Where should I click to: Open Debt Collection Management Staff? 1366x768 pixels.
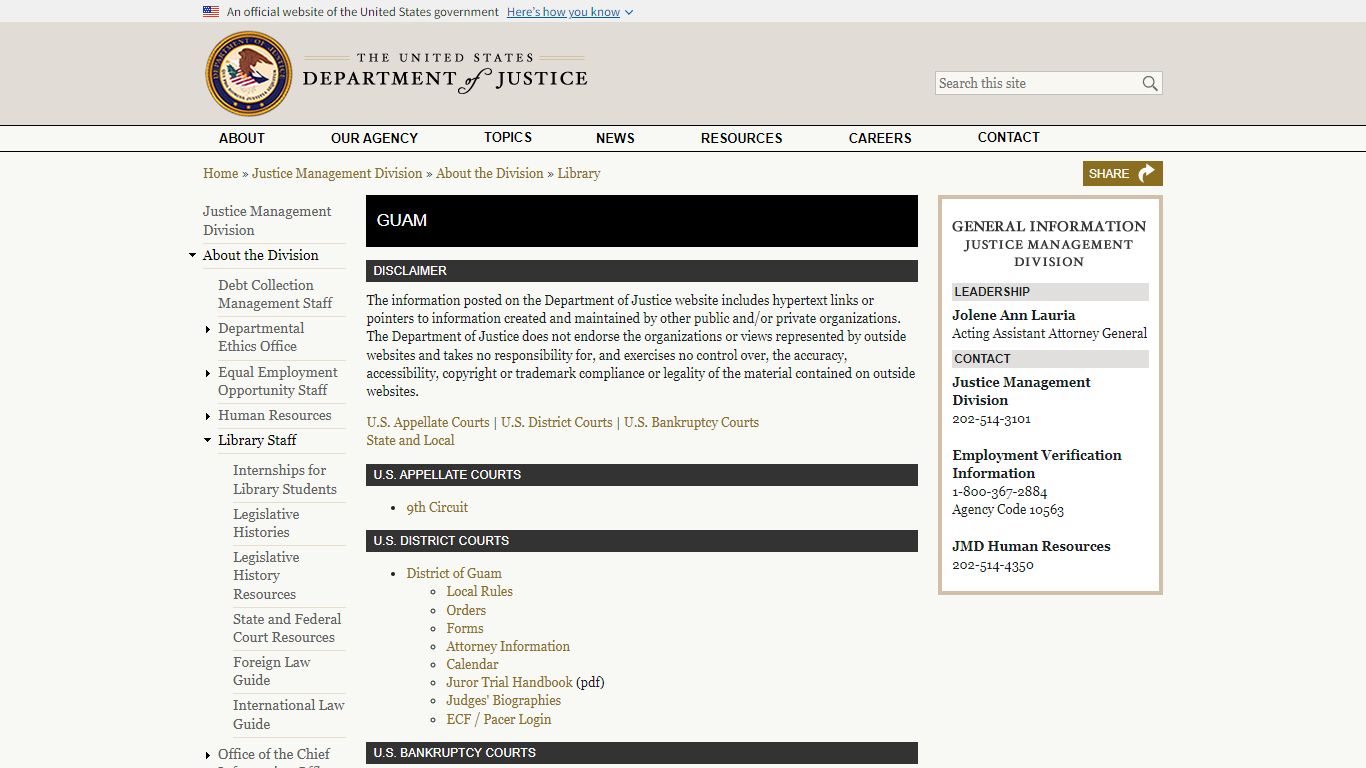coord(275,294)
